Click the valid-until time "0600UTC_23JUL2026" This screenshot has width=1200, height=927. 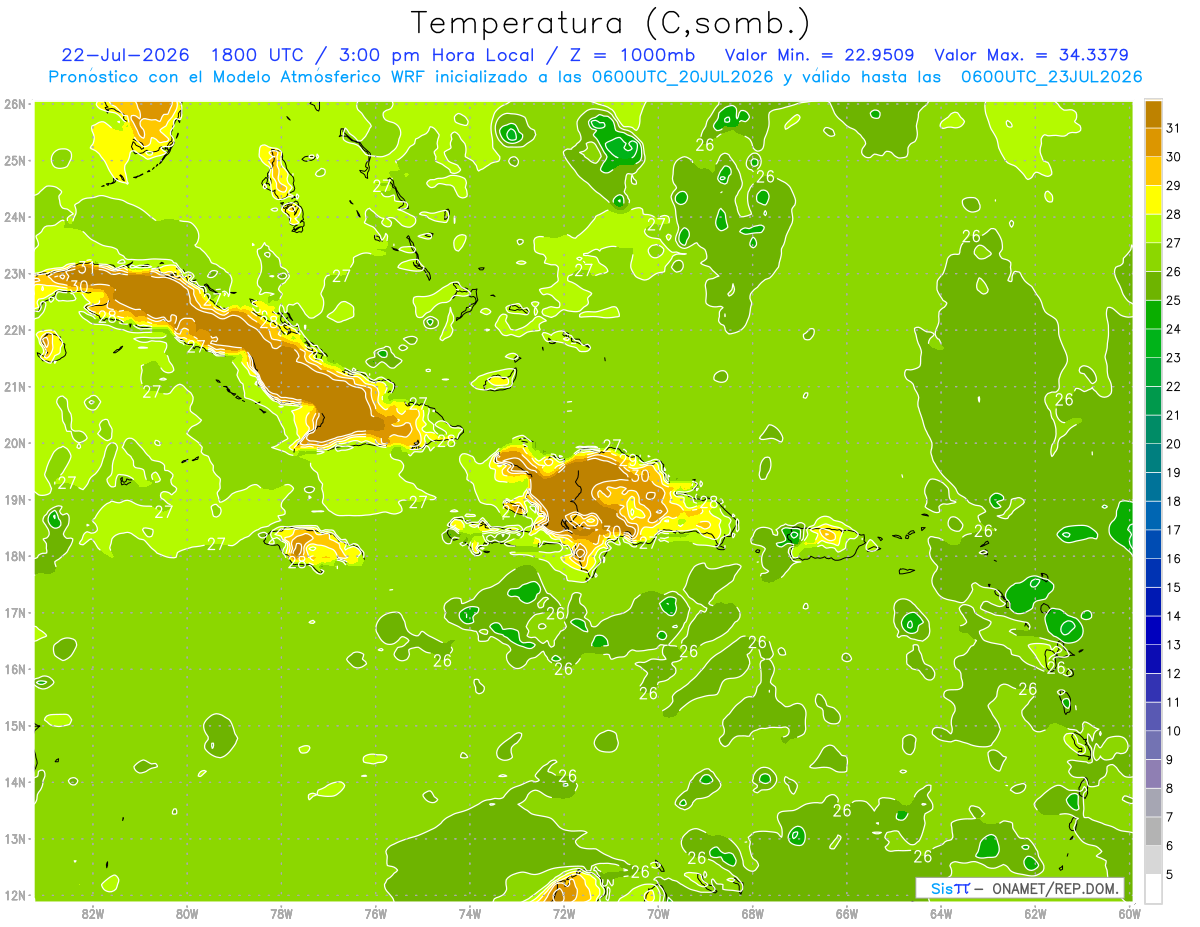pyautogui.click(x=1051, y=77)
